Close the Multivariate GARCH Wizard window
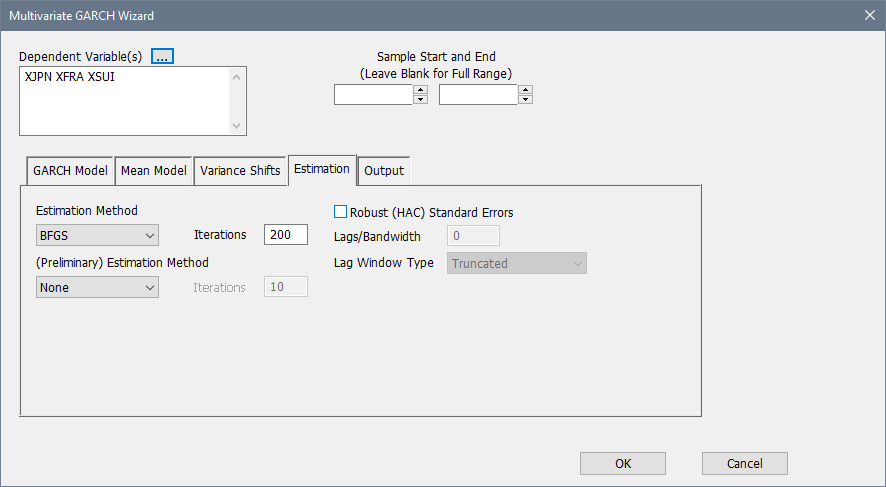The image size is (886, 487). pyautogui.click(x=868, y=15)
